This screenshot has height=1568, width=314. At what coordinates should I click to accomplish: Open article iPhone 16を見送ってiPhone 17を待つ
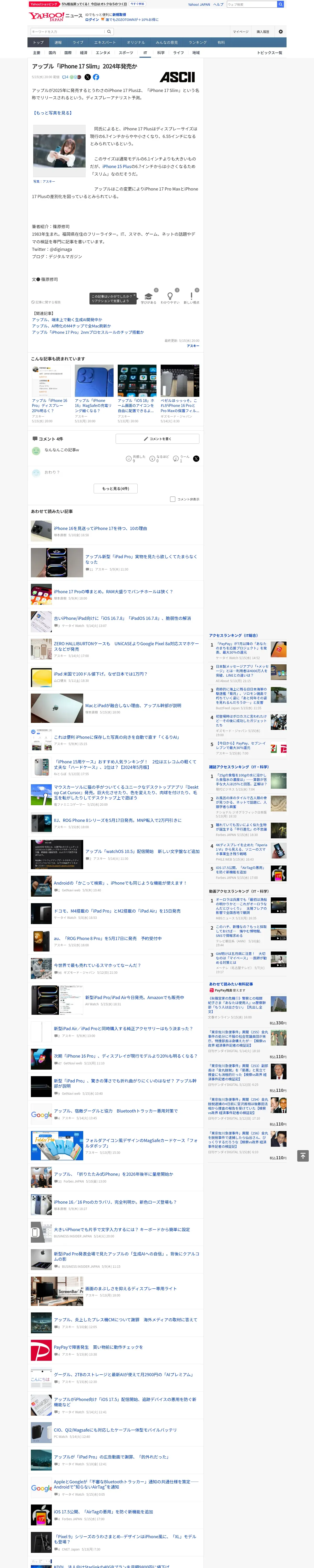(100, 528)
